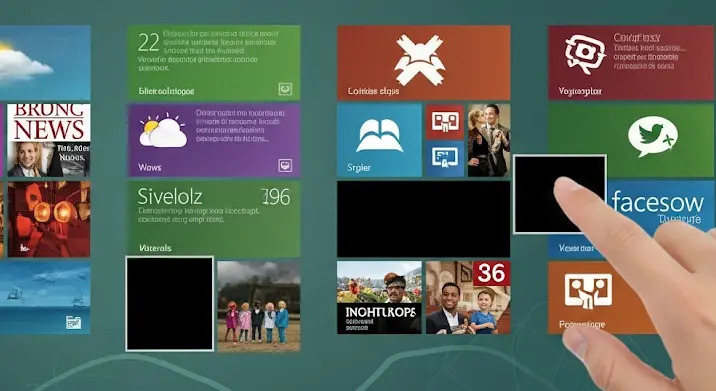Viewport: 716px width, 391px height.
Task: Click the small icon on purple Wows tile
Action: (x=285, y=165)
